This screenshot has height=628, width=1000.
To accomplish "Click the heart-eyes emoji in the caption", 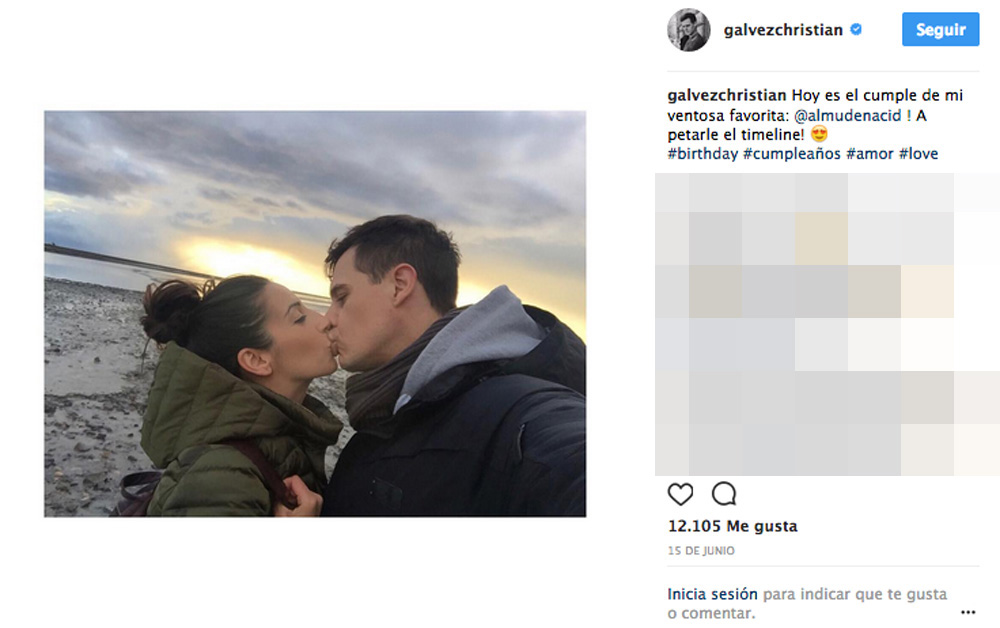I will coord(819,134).
